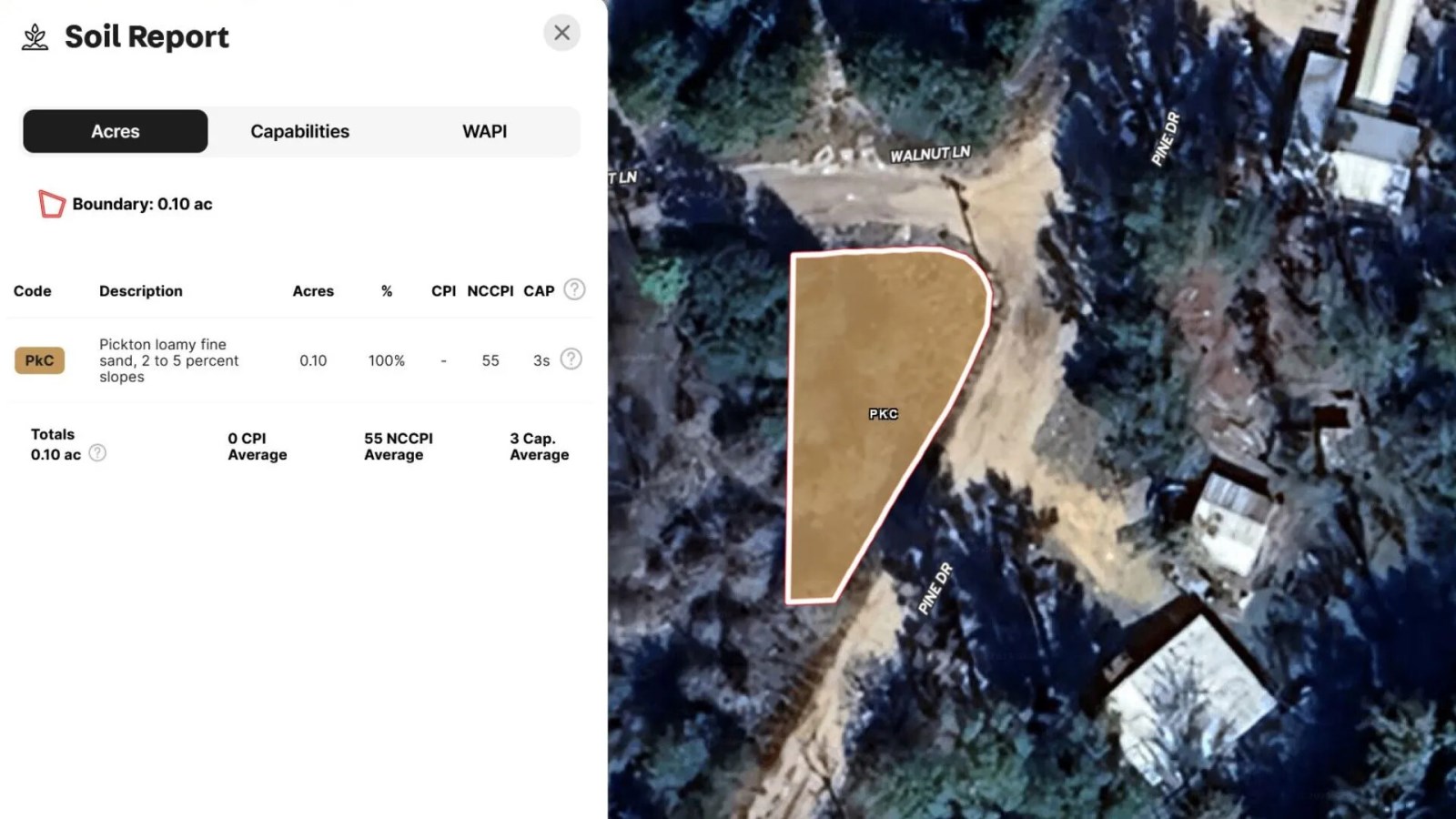Click help icon in the PkC soil row
The width and height of the screenshot is (1456, 819).
click(x=571, y=359)
